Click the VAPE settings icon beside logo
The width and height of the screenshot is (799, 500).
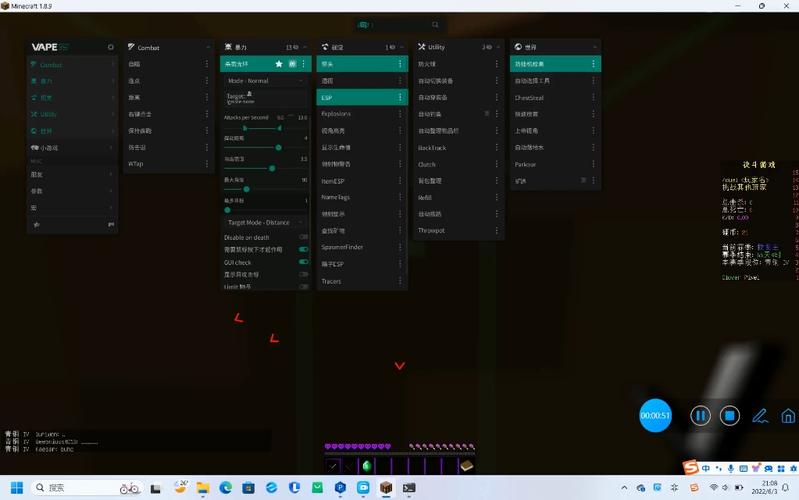pos(110,47)
